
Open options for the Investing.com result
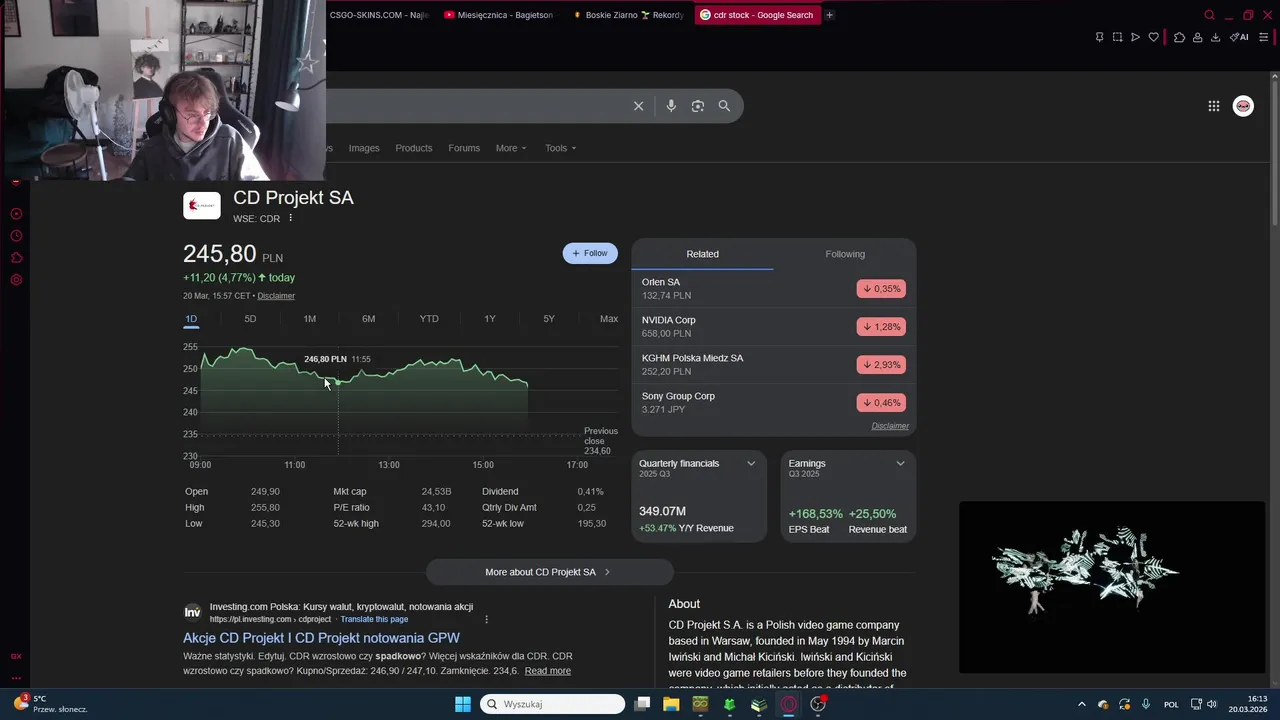pyautogui.click(x=487, y=619)
